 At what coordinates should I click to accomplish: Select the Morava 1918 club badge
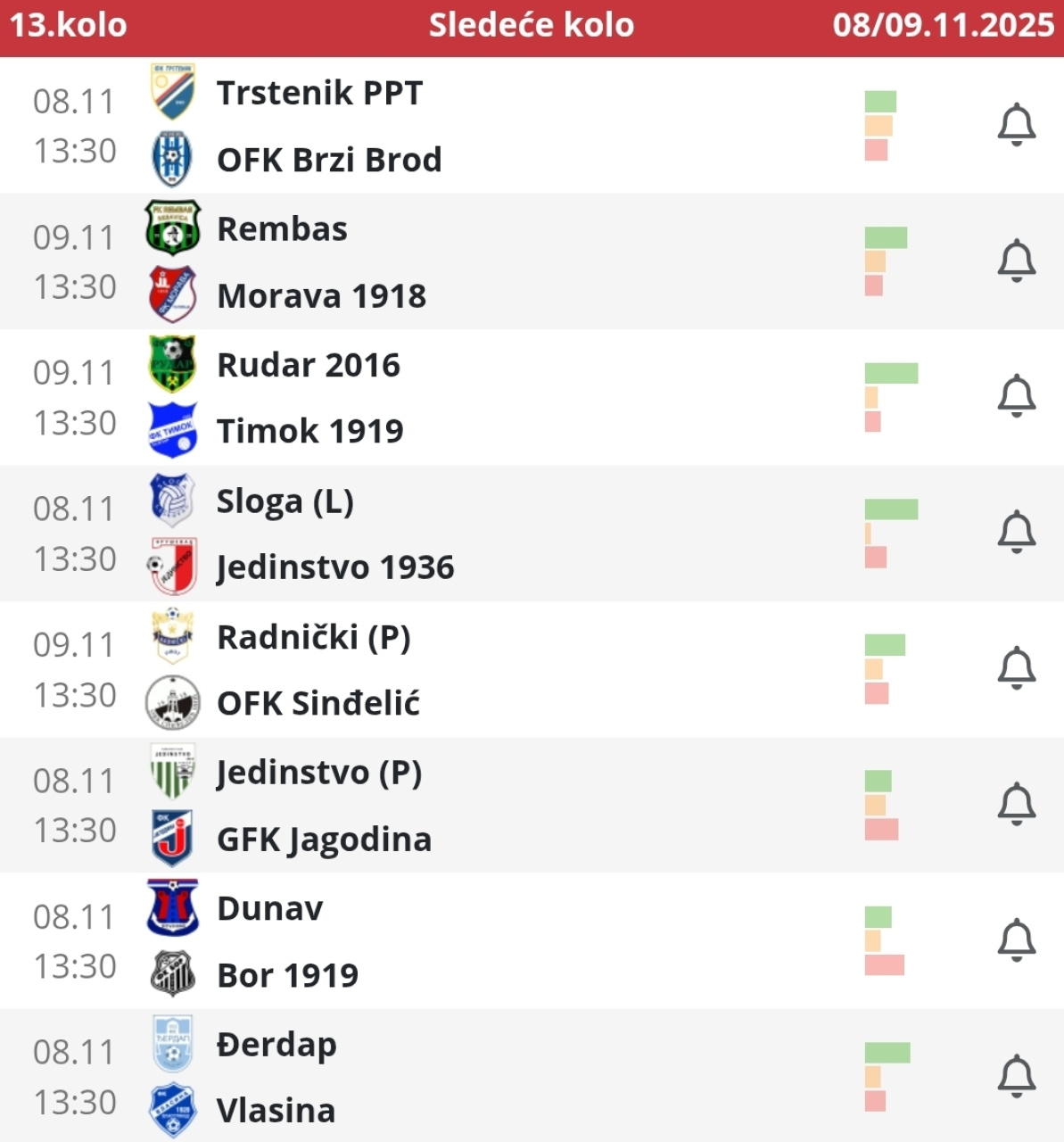172,294
